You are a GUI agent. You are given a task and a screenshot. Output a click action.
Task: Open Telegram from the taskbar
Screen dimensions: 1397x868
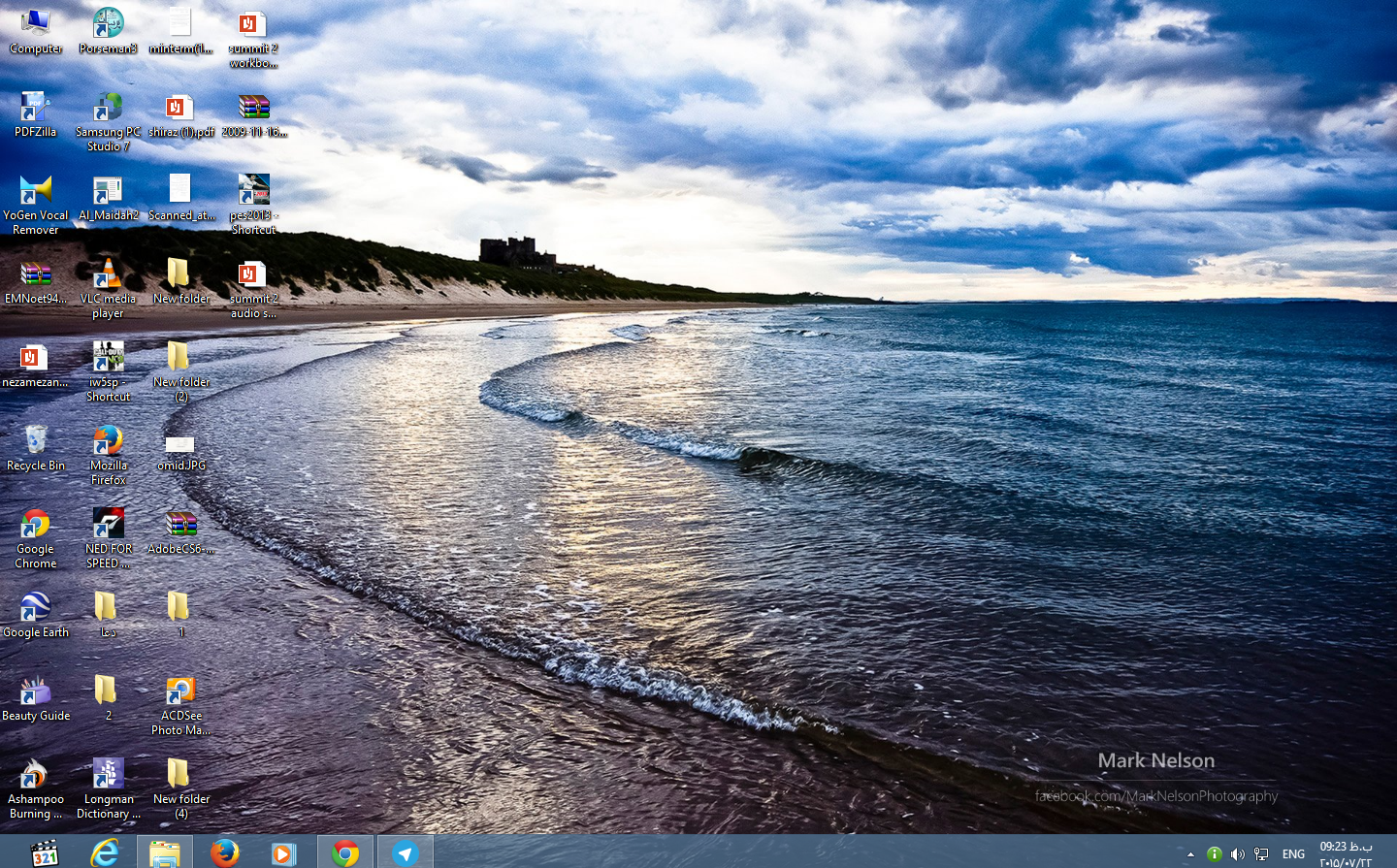tap(406, 852)
